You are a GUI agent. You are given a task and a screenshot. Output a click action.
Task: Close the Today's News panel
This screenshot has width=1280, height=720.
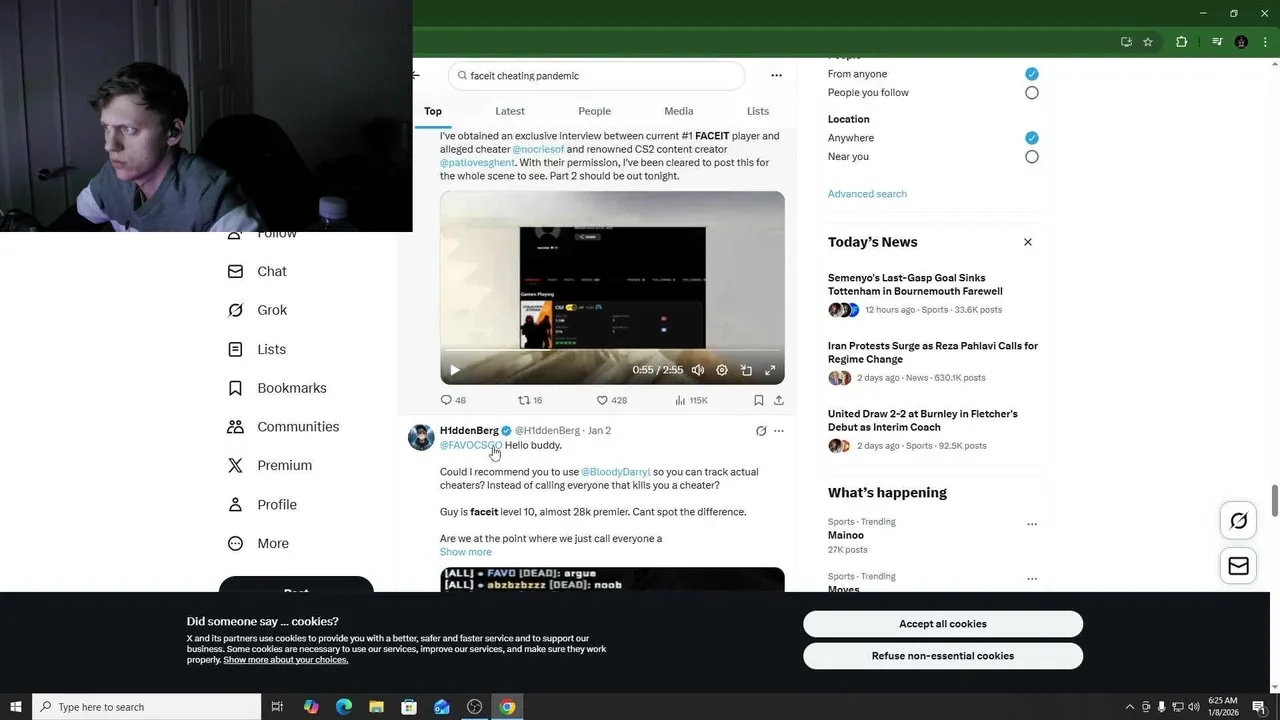coord(1027,242)
